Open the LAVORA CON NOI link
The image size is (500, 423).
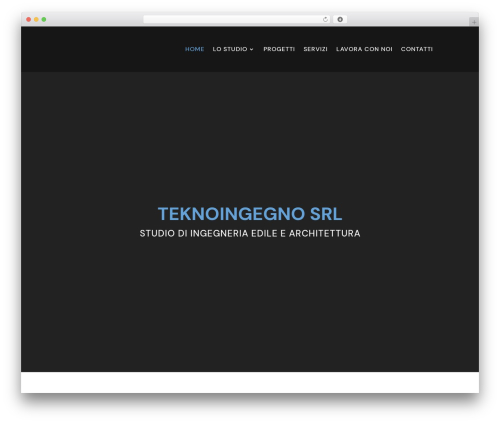[364, 49]
